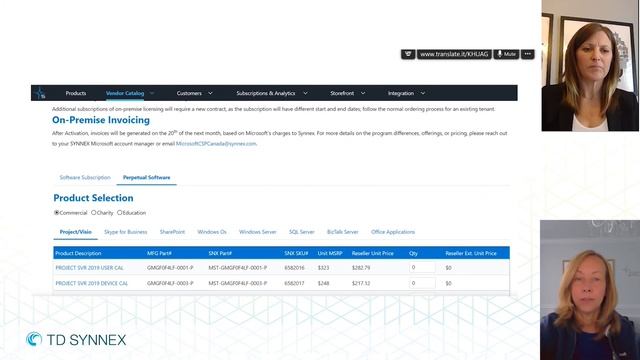The width and height of the screenshot is (640, 360).
Task: Click the top presenter video thumbnail
Action: (x=590, y=66)
